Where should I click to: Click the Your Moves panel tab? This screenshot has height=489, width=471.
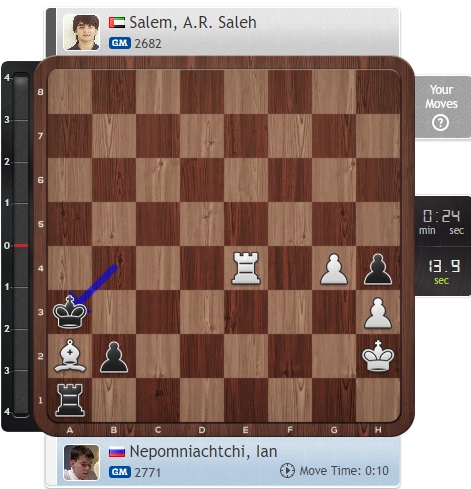pos(442,107)
